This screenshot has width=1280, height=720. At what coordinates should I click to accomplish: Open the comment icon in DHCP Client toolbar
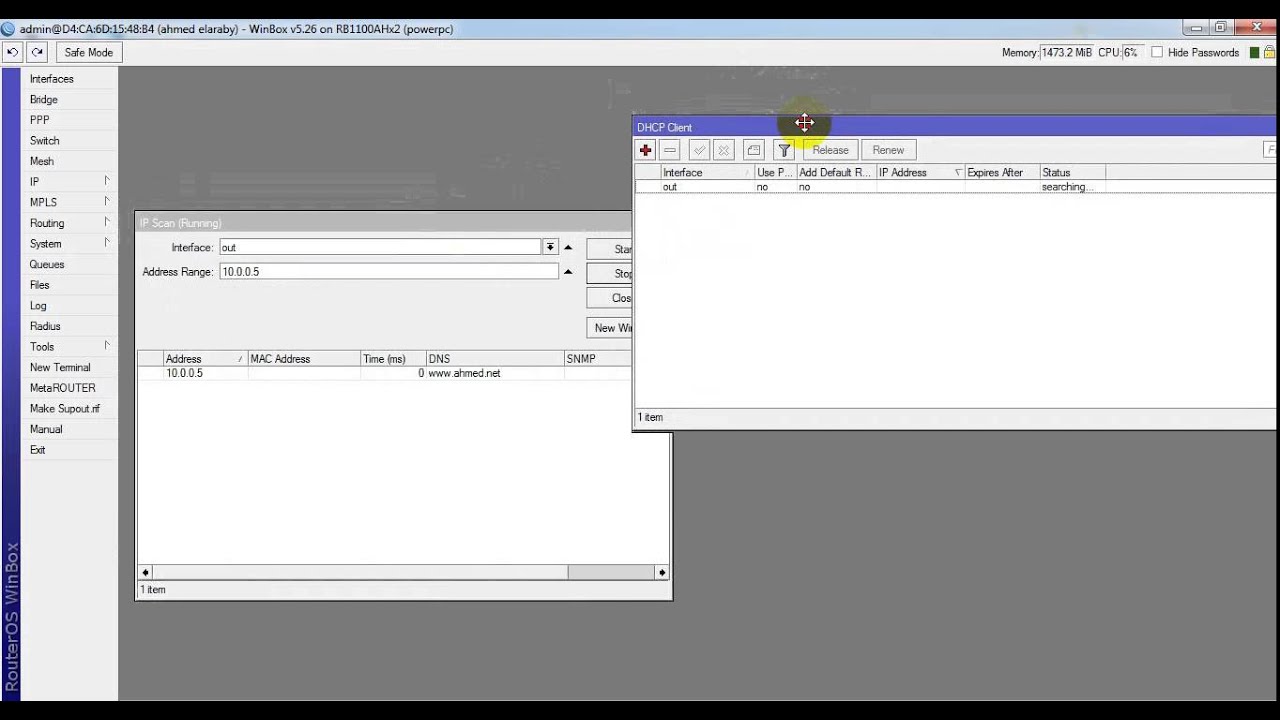(x=754, y=150)
